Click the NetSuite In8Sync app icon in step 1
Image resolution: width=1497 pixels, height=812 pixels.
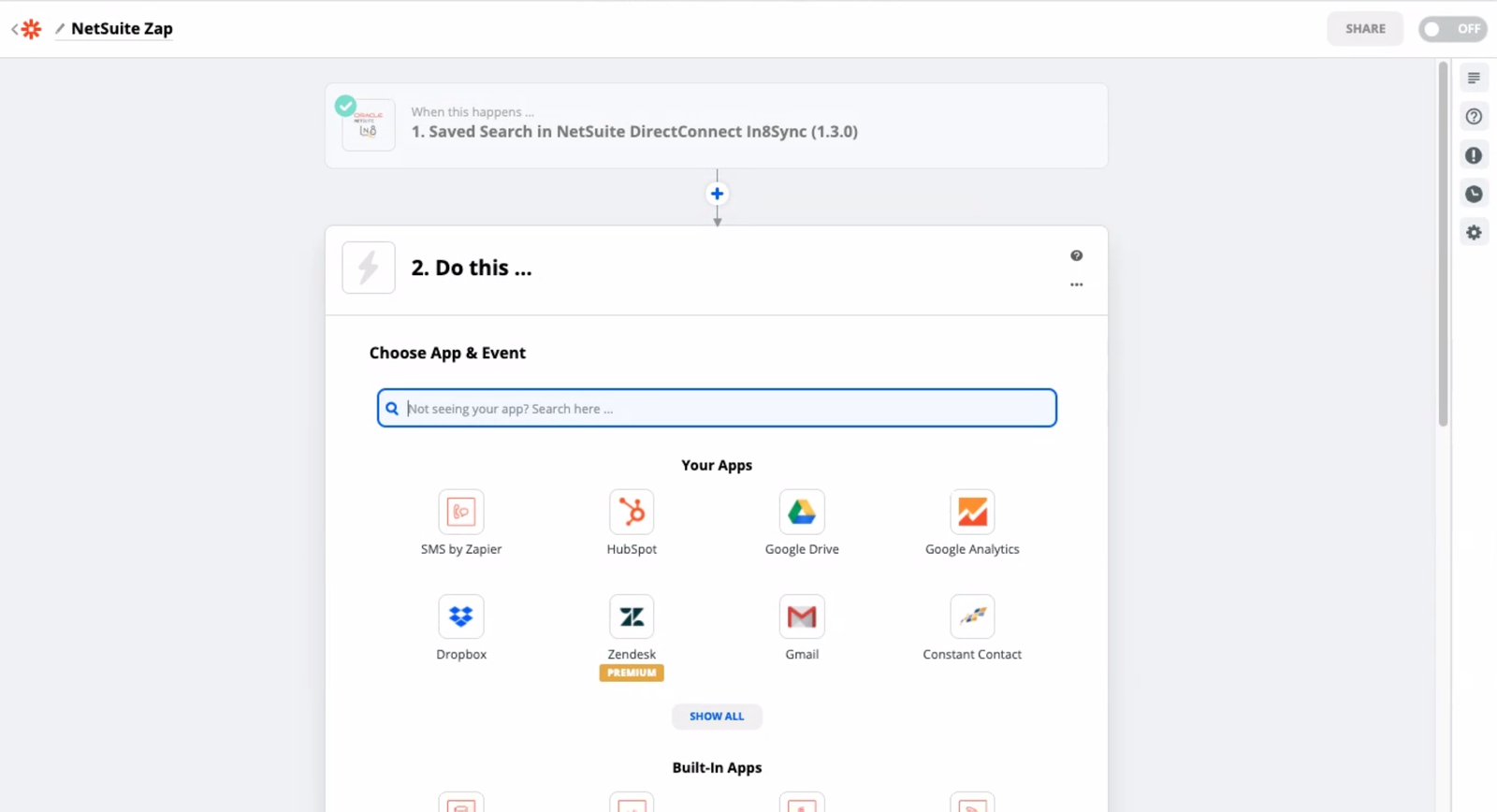(369, 125)
